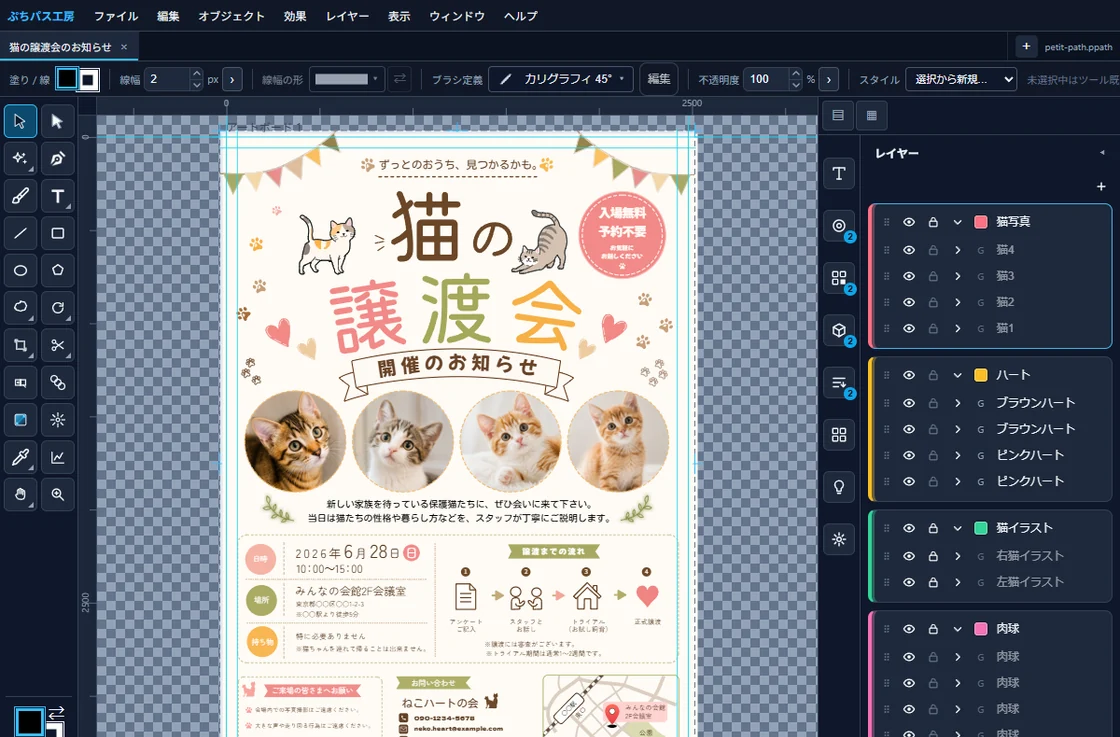Unlock the 右猫イラスト sublayer
1120x737 pixels.
(x=933, y=556)
